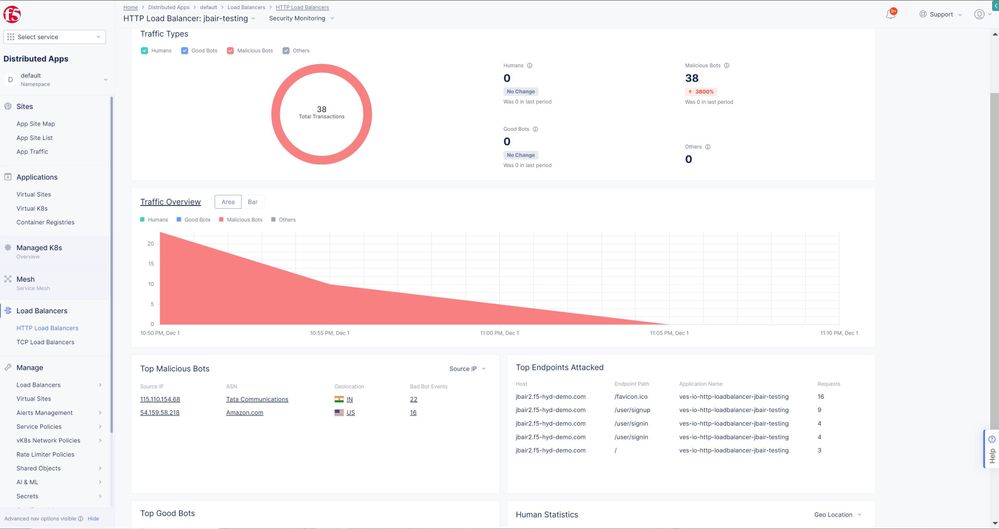Click the Managed K8s sidebar icon
This screenshot has height=529, width=999.
(x=9, y=247)
